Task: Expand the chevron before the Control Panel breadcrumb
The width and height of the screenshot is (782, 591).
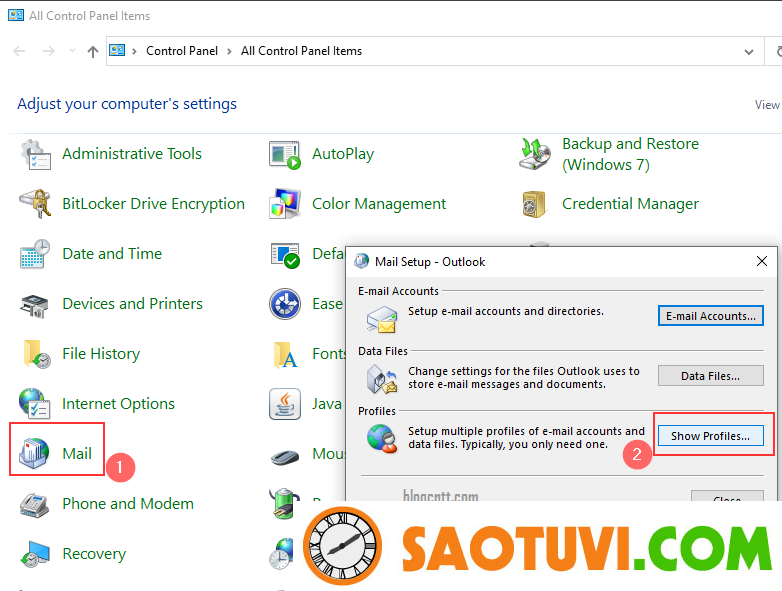Action: 134,51
